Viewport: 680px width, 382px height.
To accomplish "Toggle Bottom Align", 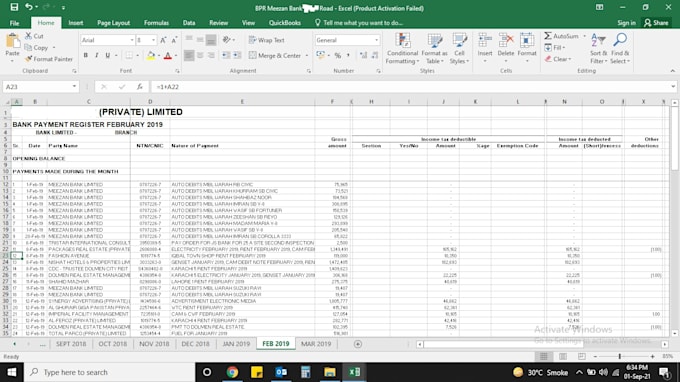I will pyautogui.click(x=211, y=40).
